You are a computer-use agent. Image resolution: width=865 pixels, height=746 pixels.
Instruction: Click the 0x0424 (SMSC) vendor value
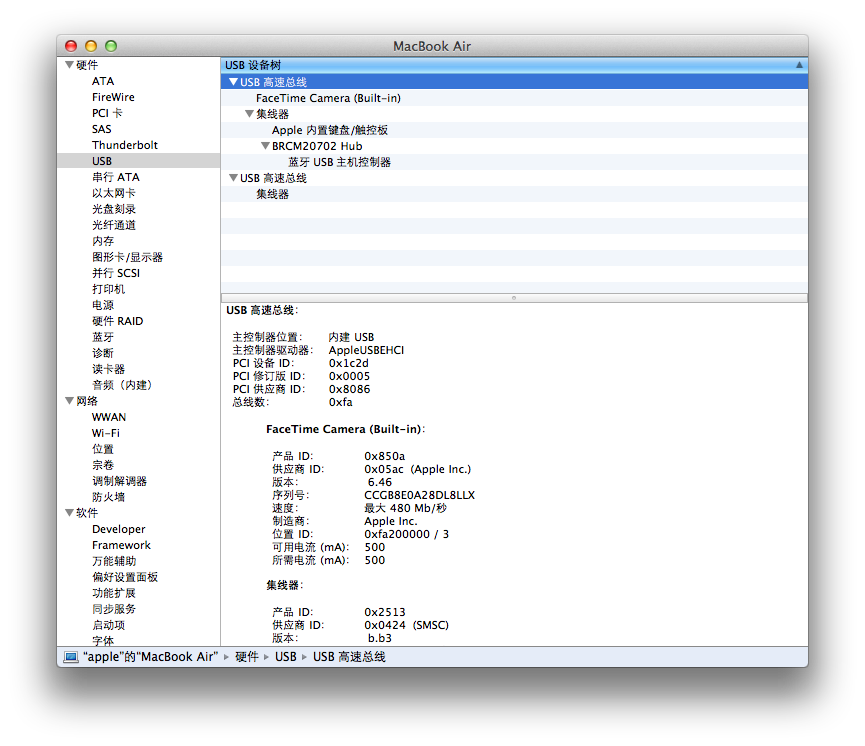click(407, 625)
